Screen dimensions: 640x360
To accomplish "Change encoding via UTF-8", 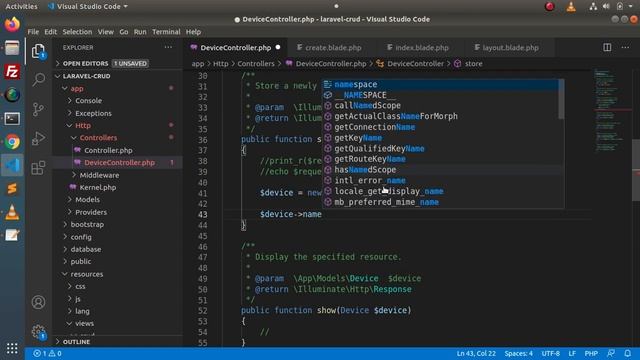I will point(550,353).
